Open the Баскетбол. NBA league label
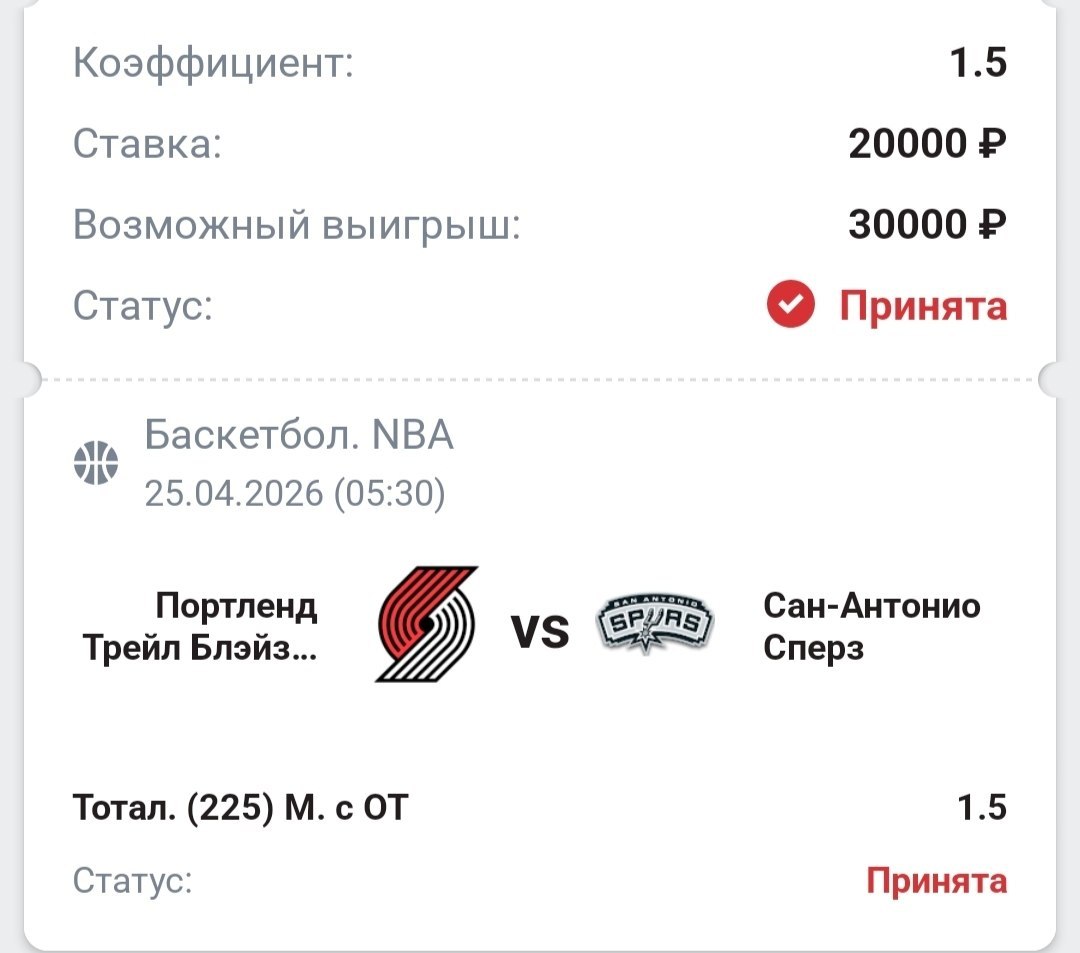Image resolution: width=1080 pixels, height=953 pixels. (x=299, y=435)
